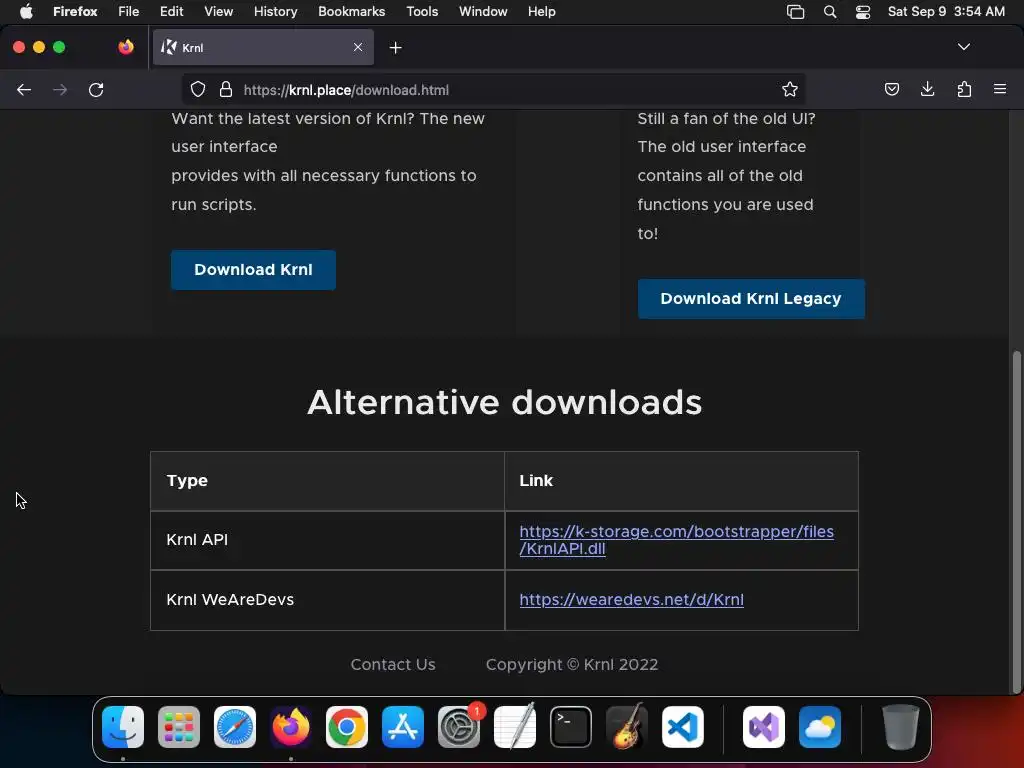The height and width of the screenshot is (768, 1024).
Task: Open the History menu
Action: click(276, 12)
